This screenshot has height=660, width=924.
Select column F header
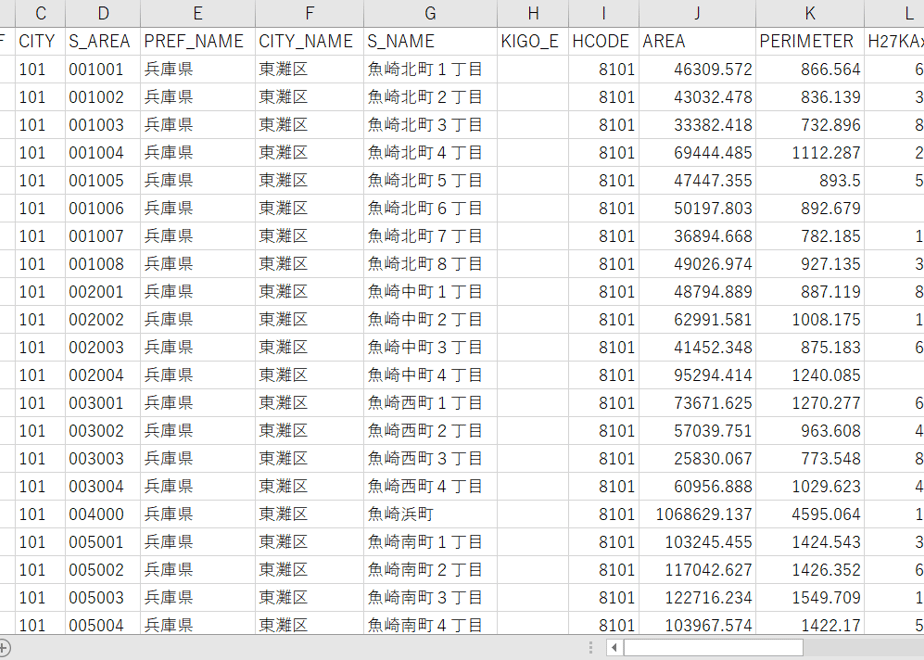pyautogui.click(x=309, y=13)
